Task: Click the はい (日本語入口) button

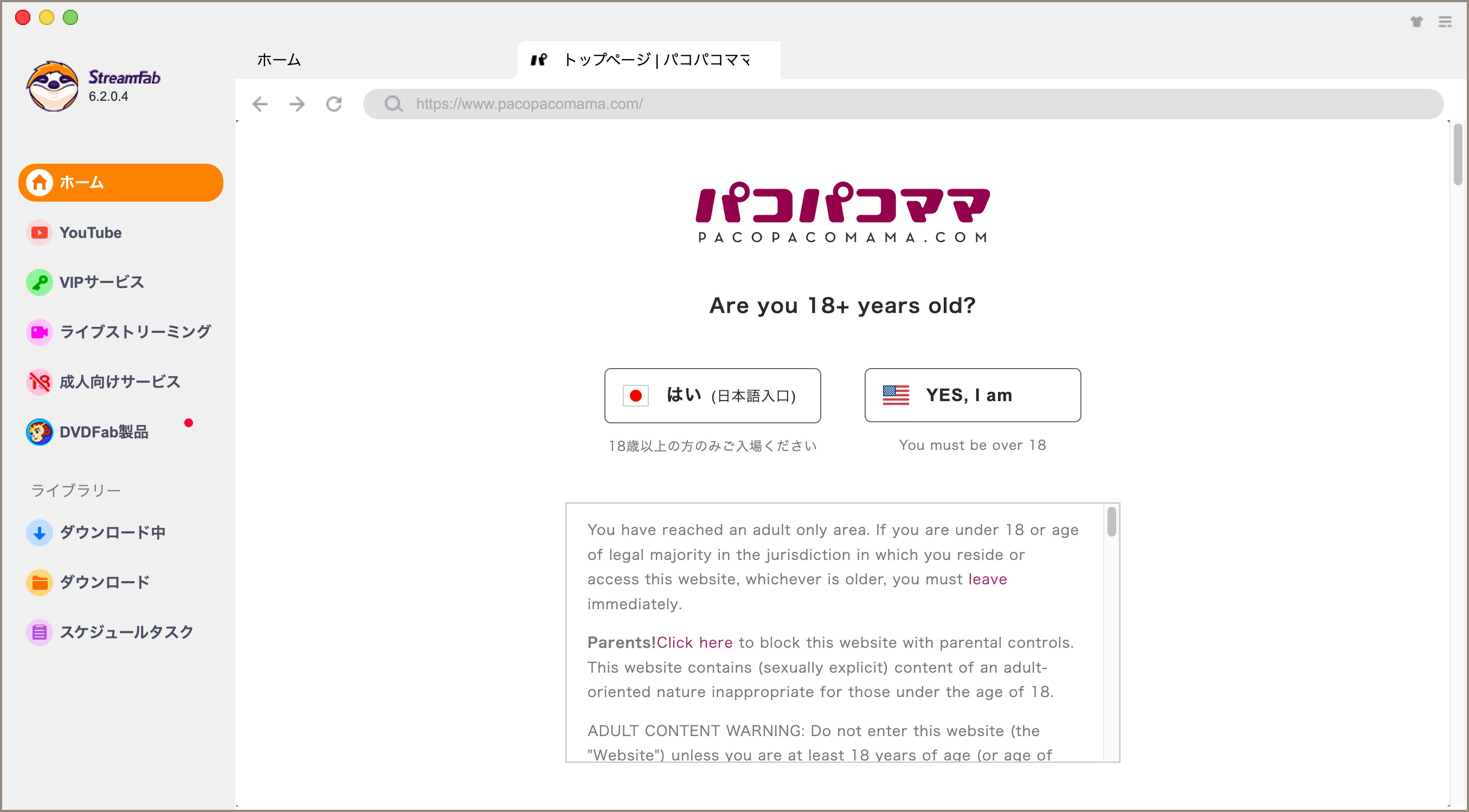Action: pyautogui.click(x=712, y=396)
